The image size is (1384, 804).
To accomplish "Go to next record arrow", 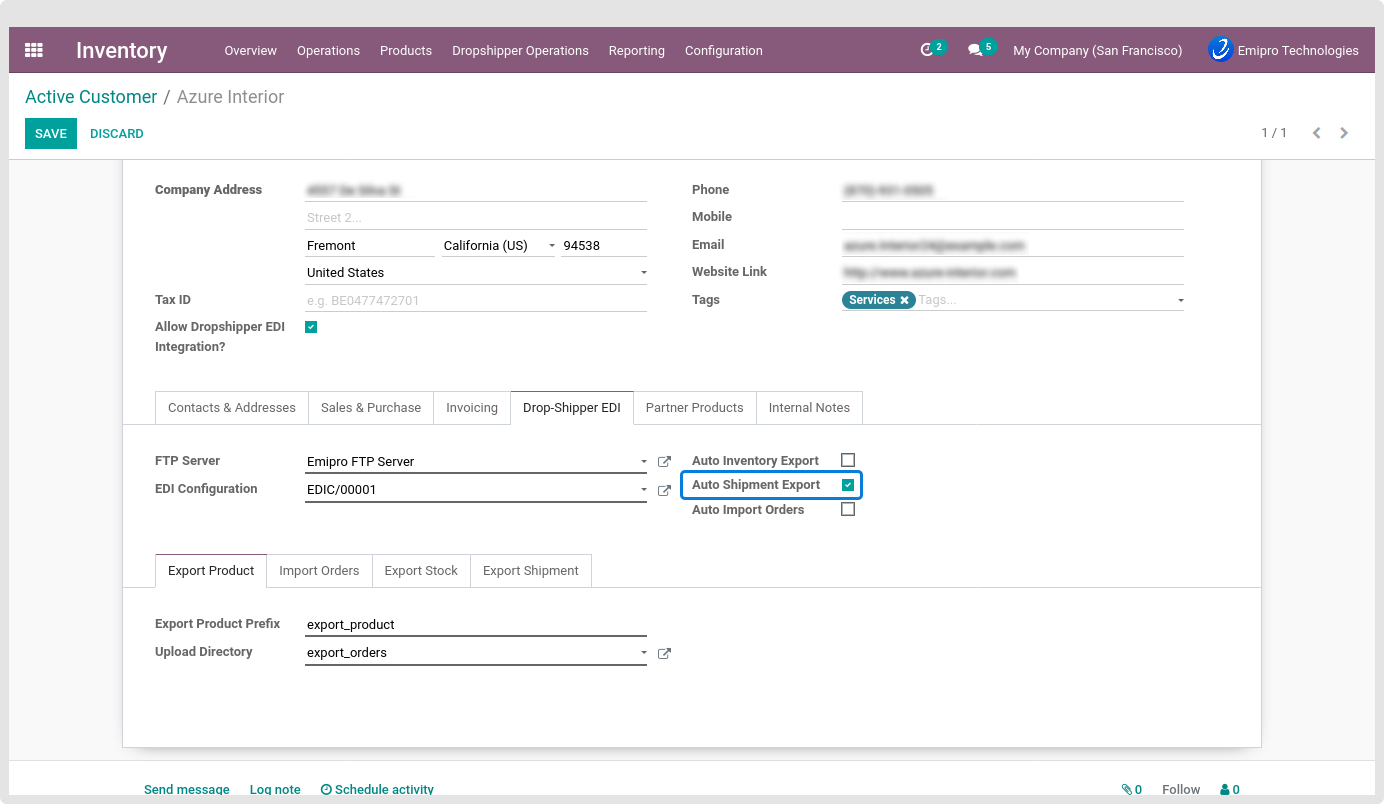I will [1344, 133].
